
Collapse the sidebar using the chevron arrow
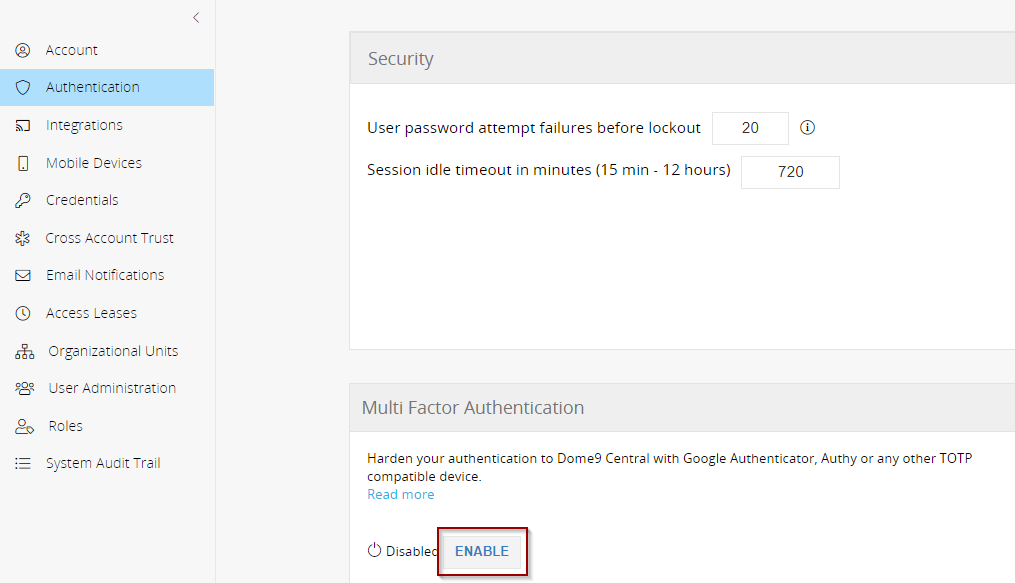196,17
